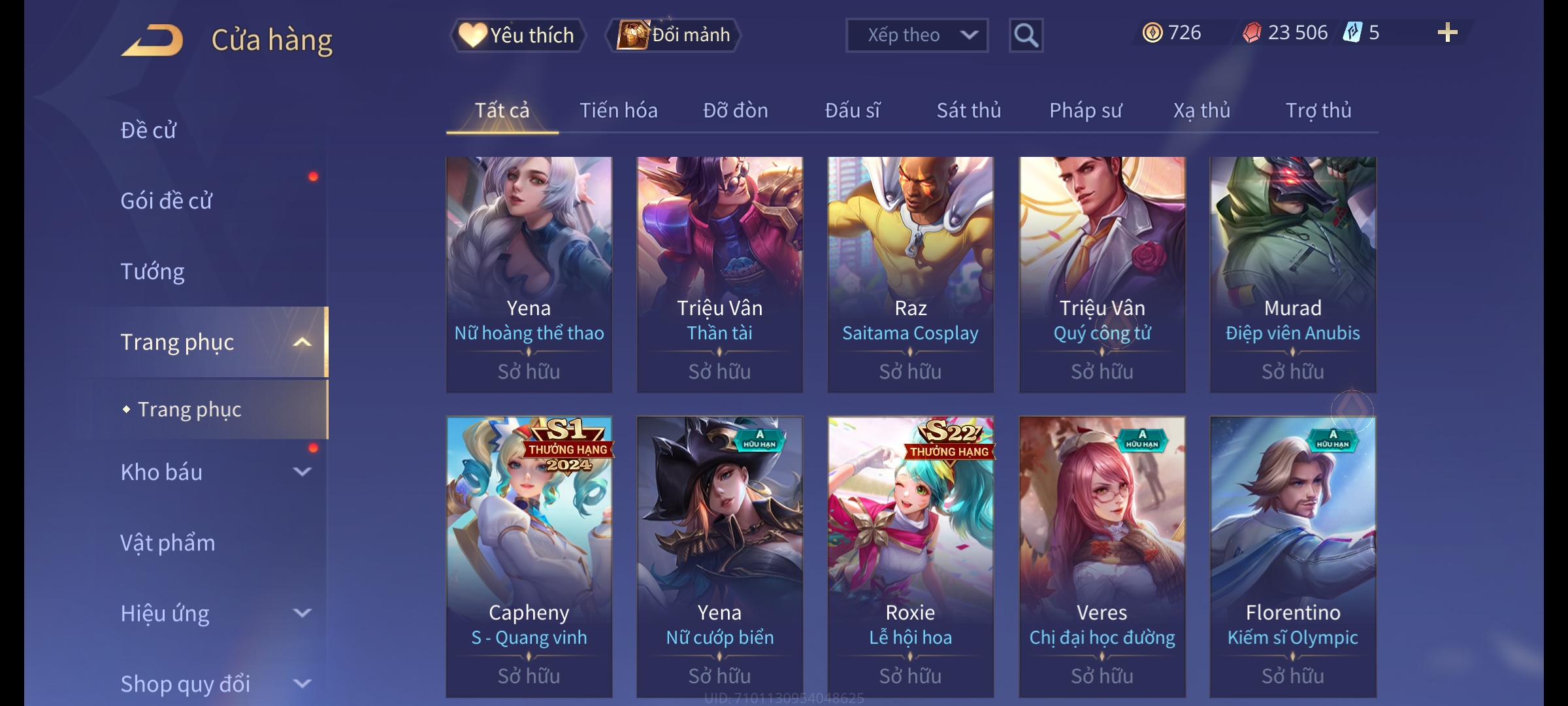Open Đổi mảnh chest exchange
1568x706 pixels.
click(674, 35)
